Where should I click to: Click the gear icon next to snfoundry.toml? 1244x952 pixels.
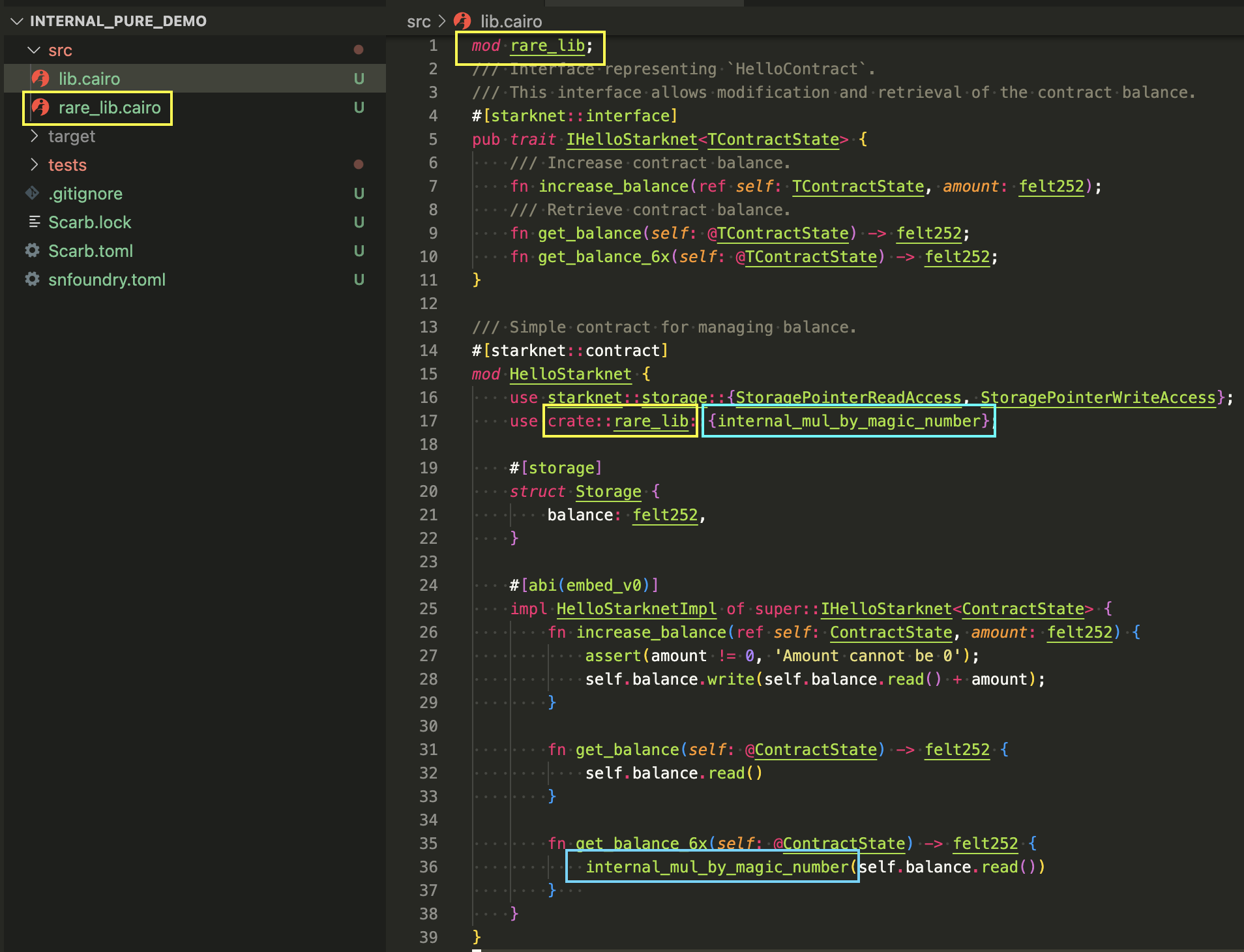click(x=32, y=280)
